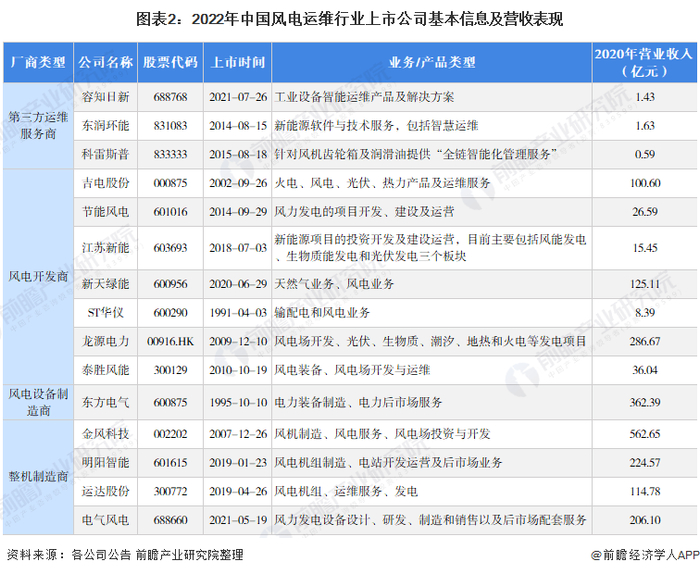Select listing date 1995-10-10
This screenshot has width=700, height=574.
click(x=238, y=402)
